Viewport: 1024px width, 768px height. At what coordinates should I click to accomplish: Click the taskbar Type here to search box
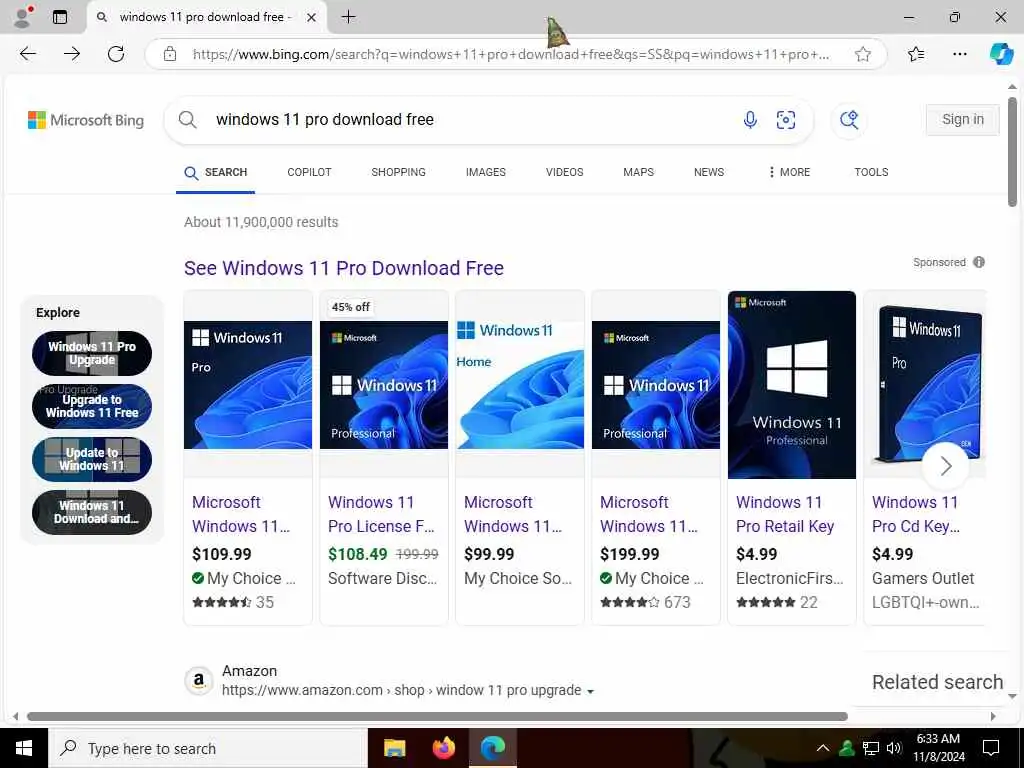[208, 748]
